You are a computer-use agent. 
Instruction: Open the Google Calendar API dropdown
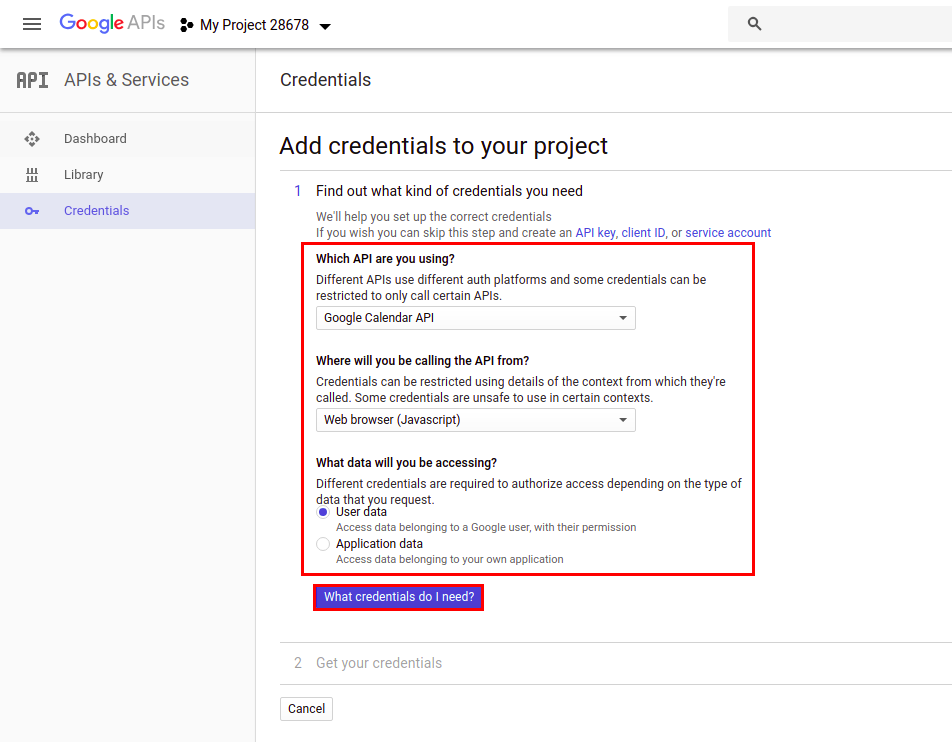[x=475, y=318]
